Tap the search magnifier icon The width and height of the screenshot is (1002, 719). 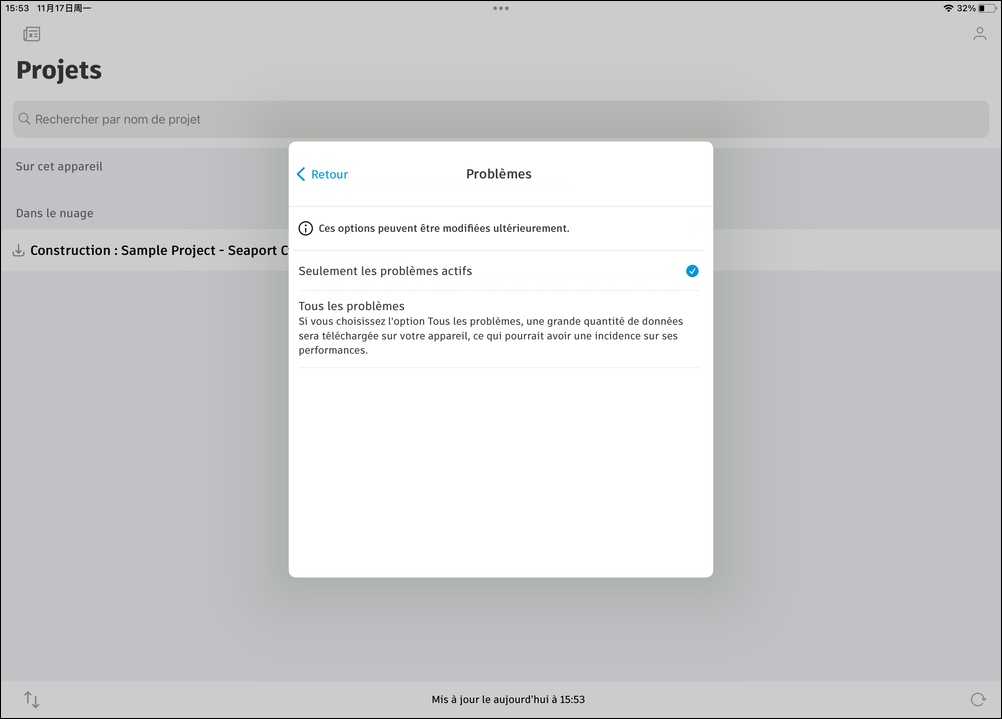[x=24, y=119]
